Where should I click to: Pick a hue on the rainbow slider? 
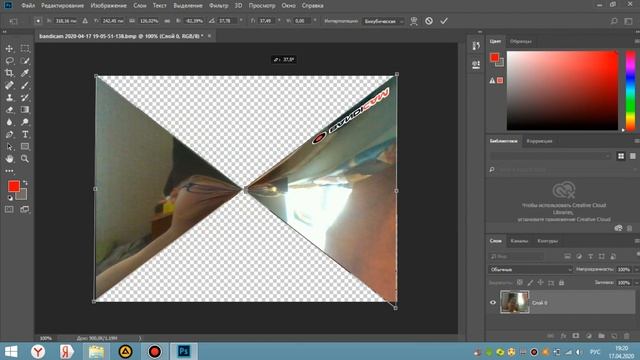(631, 91)
